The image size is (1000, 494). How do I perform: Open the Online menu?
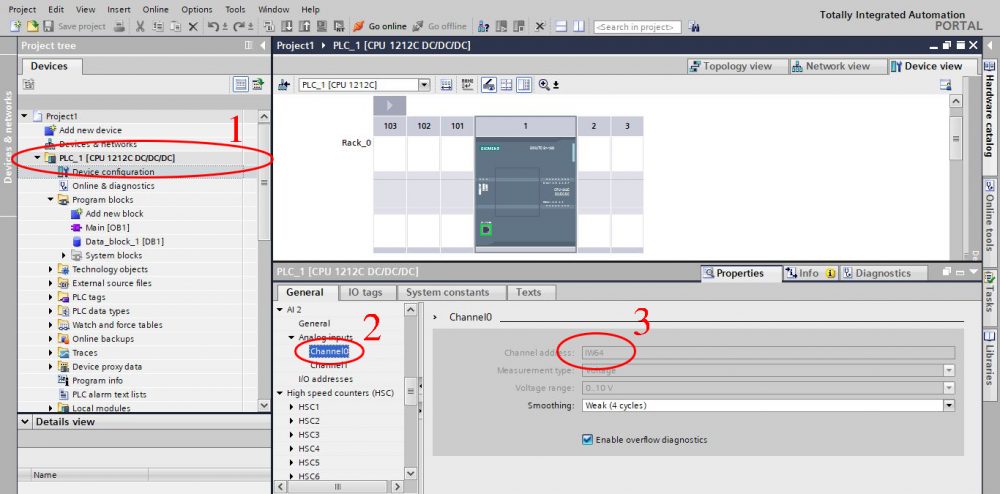[x=156, y=10]
